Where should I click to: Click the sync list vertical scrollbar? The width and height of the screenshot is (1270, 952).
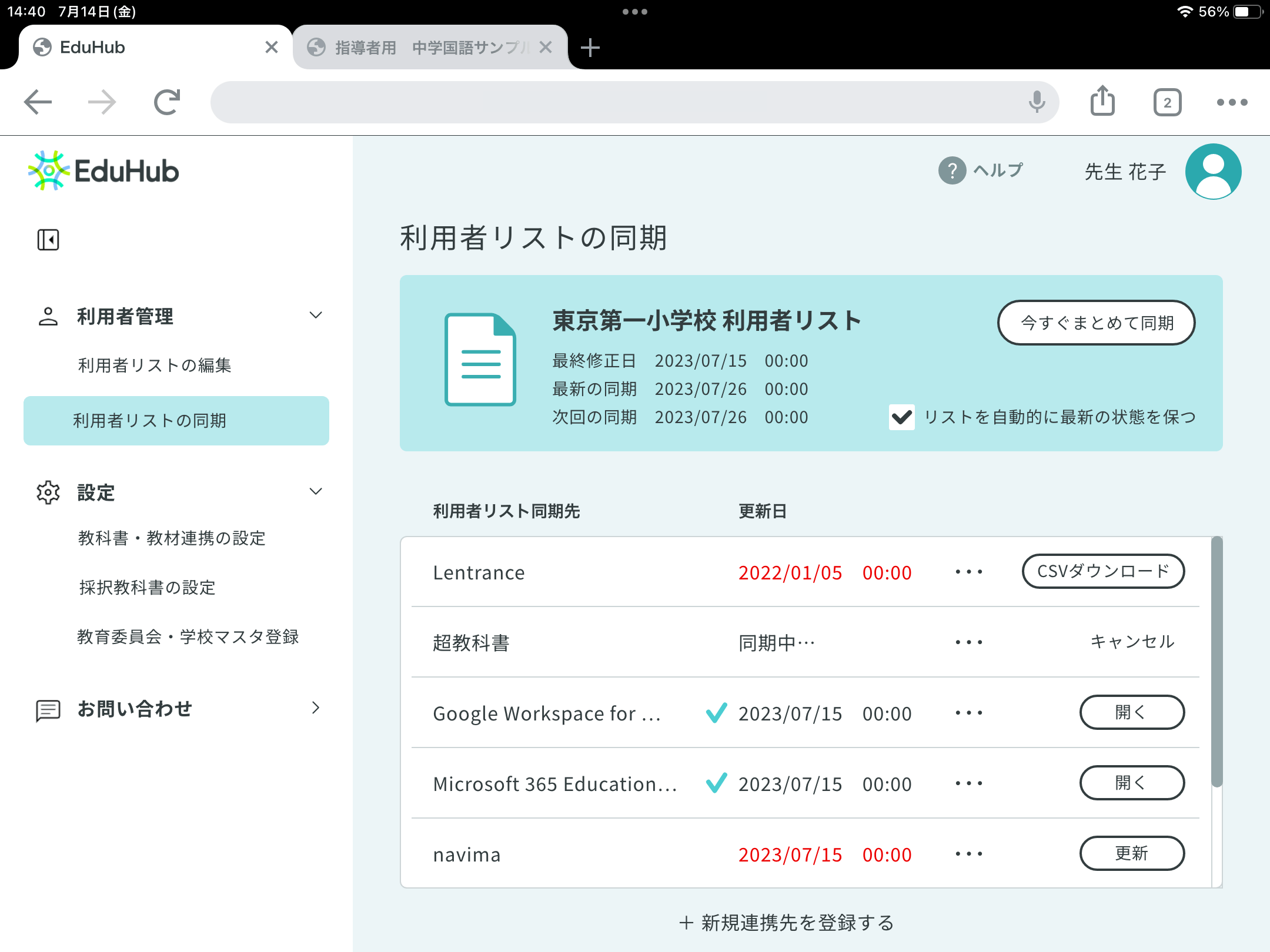coord(1216,662)
